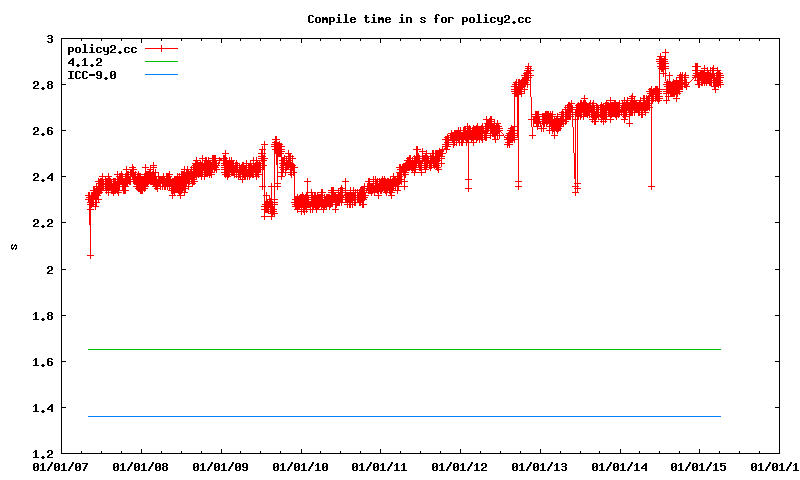Viewport: 800px width, 480px height.
Task: Click the 01/01/08 x-axis date label
Action: tap(140, 466)
